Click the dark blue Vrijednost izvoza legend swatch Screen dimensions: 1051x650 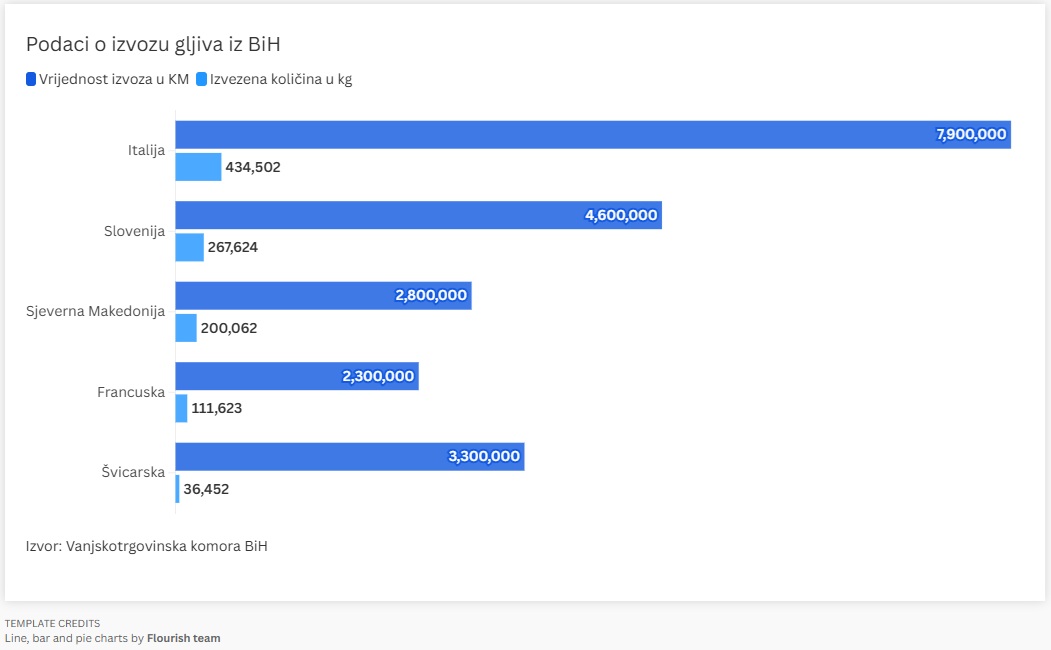[x=31, y=80]
